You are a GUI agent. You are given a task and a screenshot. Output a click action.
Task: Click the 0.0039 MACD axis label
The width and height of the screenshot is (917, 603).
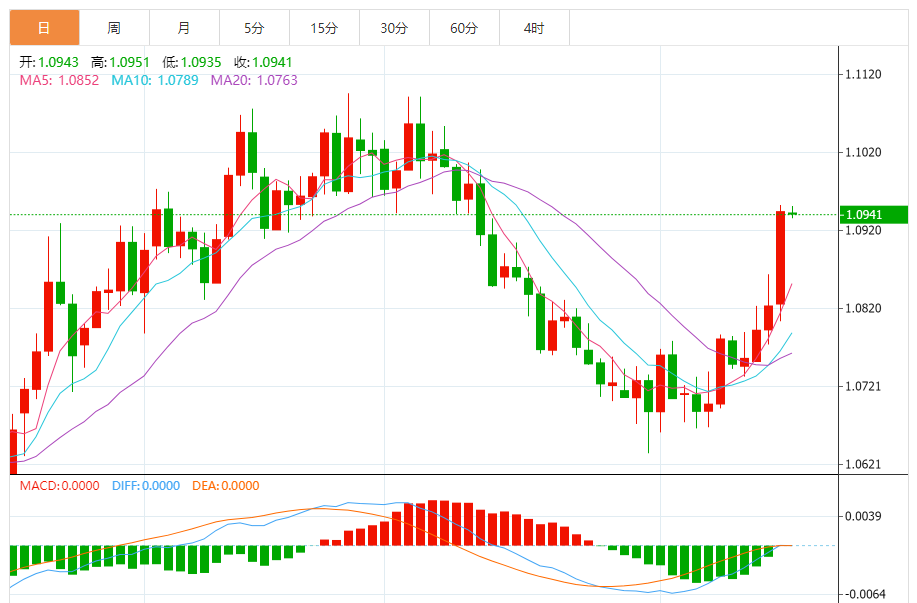[863, 516]
